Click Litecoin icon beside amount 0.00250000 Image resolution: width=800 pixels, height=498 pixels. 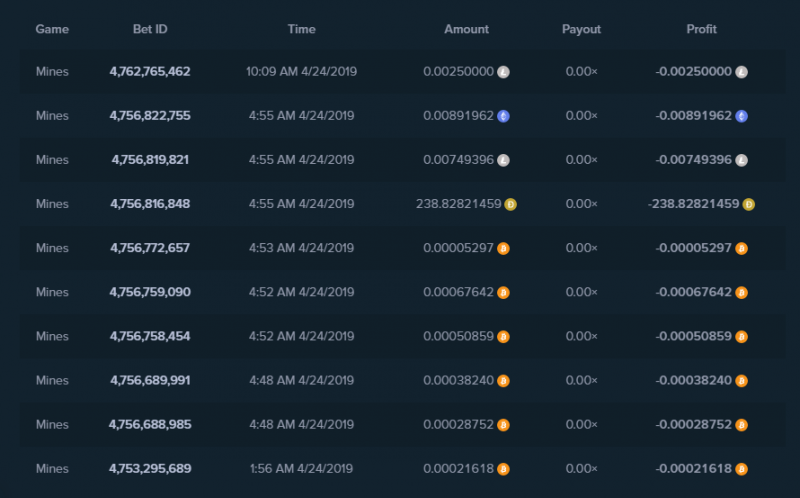504,72
